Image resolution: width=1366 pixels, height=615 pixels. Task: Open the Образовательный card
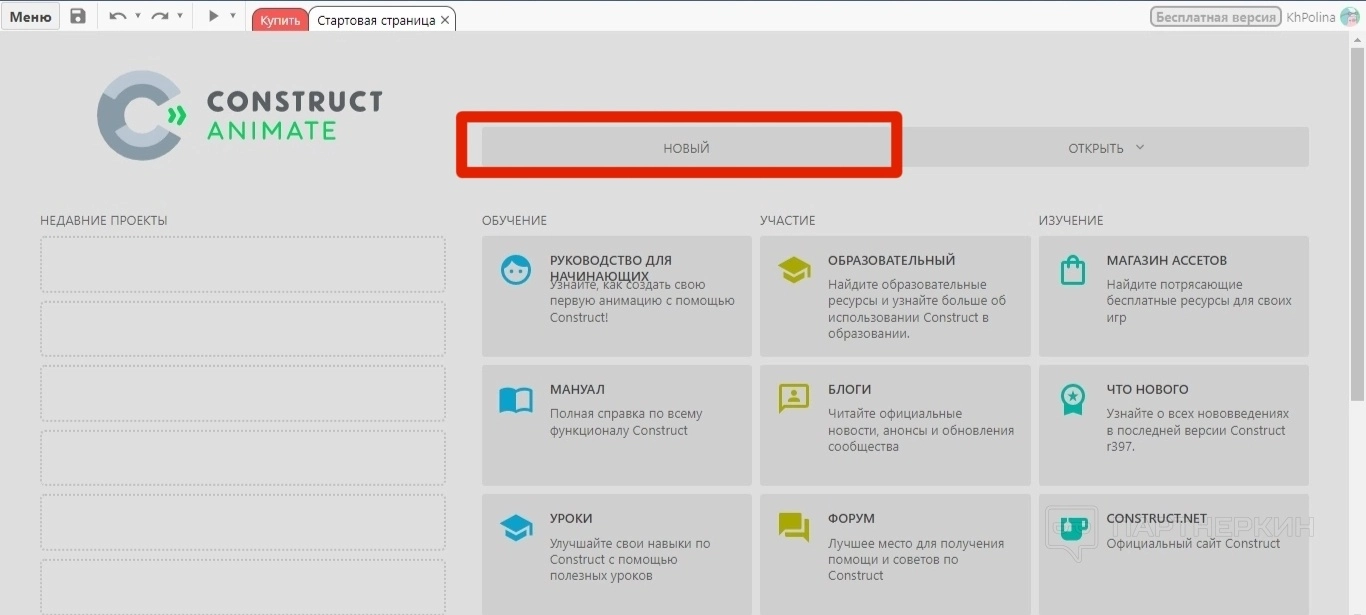pyautogui.click(x=895, y=296)
